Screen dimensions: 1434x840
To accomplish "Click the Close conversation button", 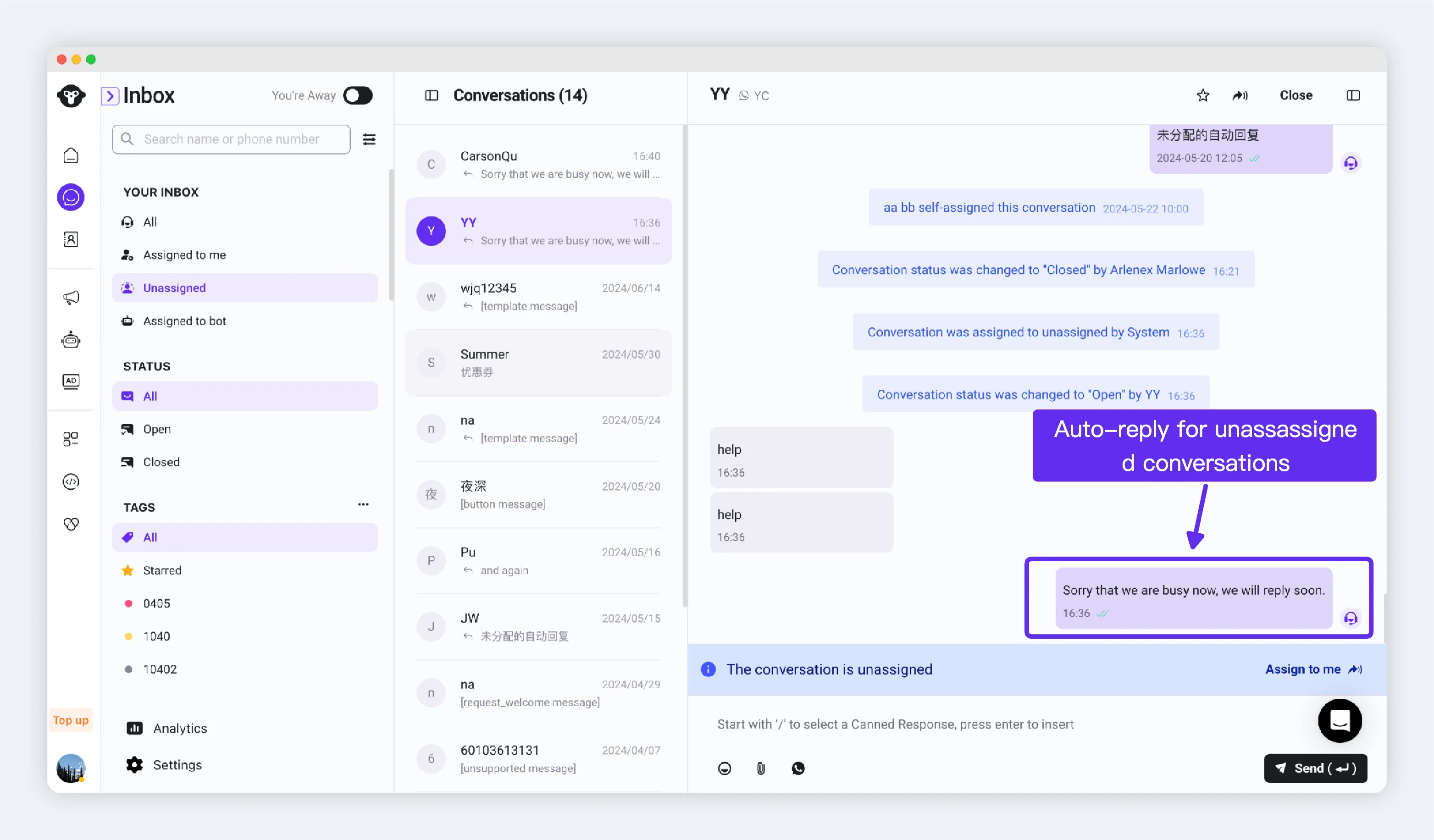I will coord(1296,96).
